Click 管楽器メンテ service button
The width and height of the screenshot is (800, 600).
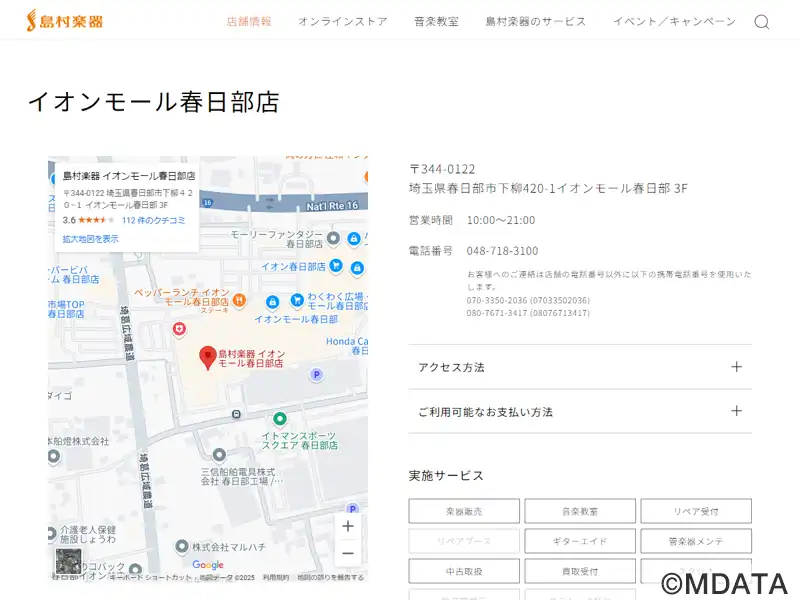click(696, 541)
